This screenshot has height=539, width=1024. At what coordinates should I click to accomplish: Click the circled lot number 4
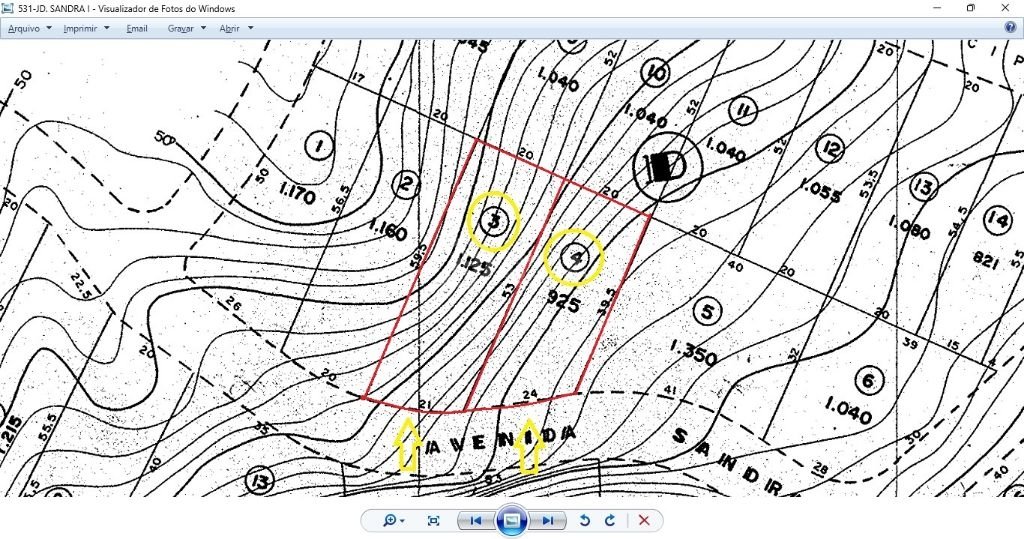click(574, 257)
